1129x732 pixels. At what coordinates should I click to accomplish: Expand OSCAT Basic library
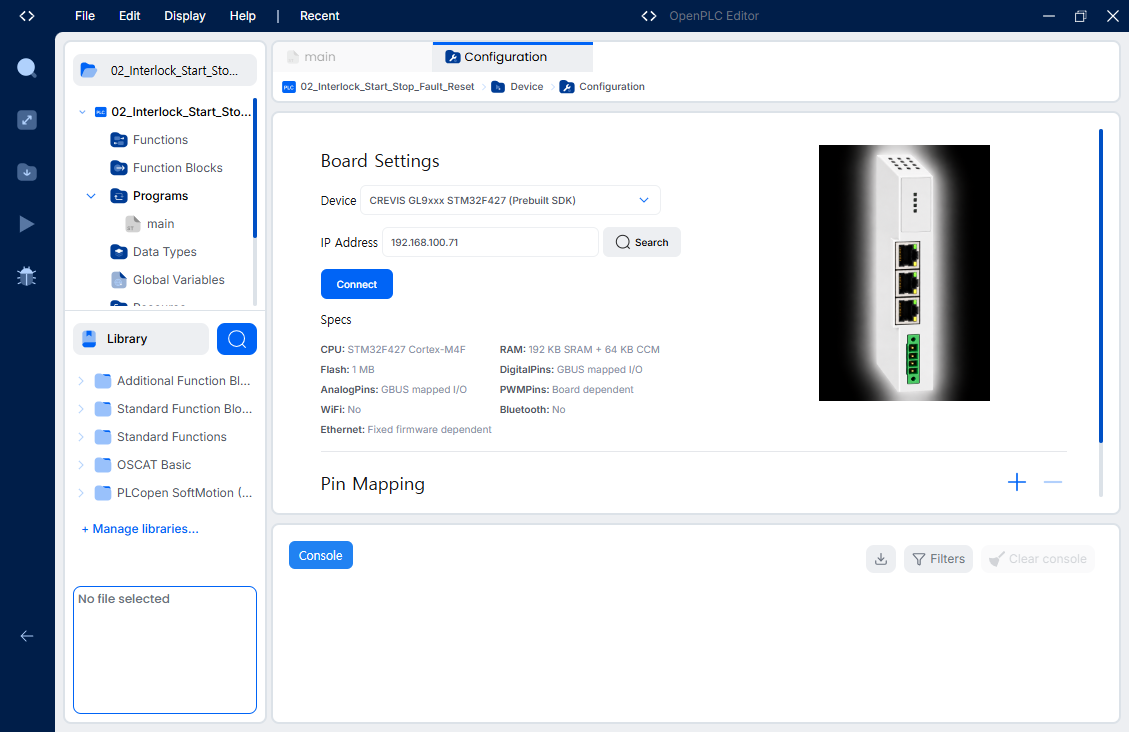point(81,465)
